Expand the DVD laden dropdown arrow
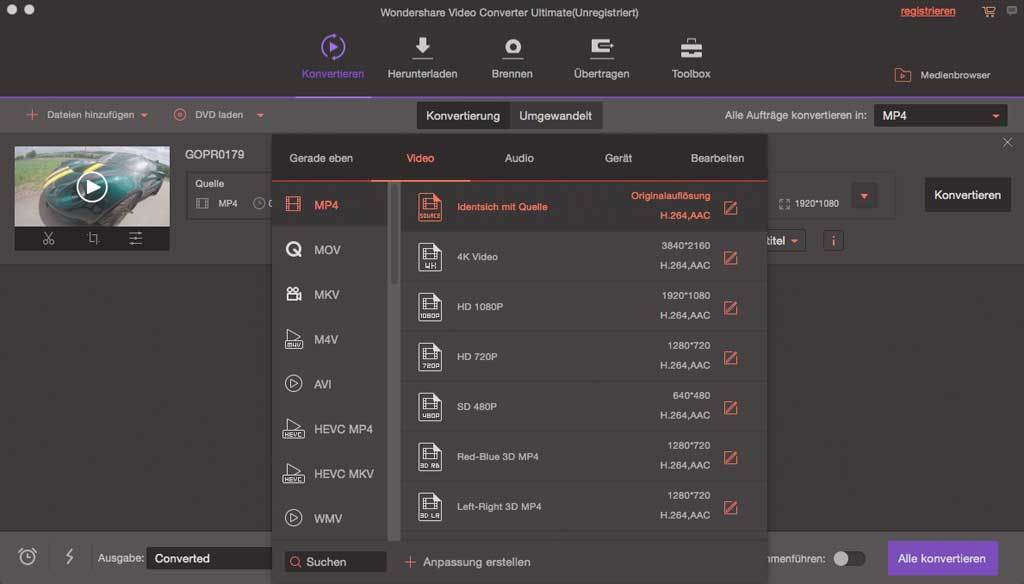Viewport: 1024px width, 584px height. point(260,116)
